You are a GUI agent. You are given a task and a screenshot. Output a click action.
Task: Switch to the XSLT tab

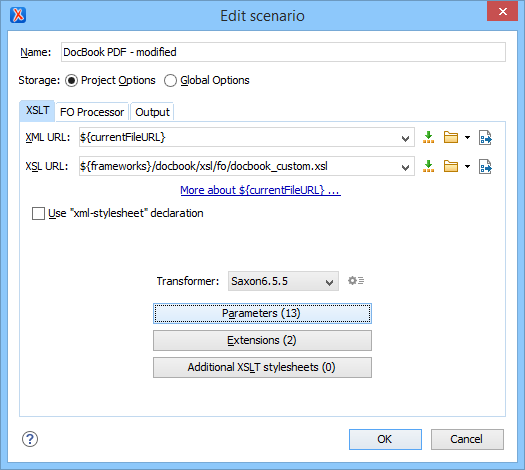[x=38, y=111]
